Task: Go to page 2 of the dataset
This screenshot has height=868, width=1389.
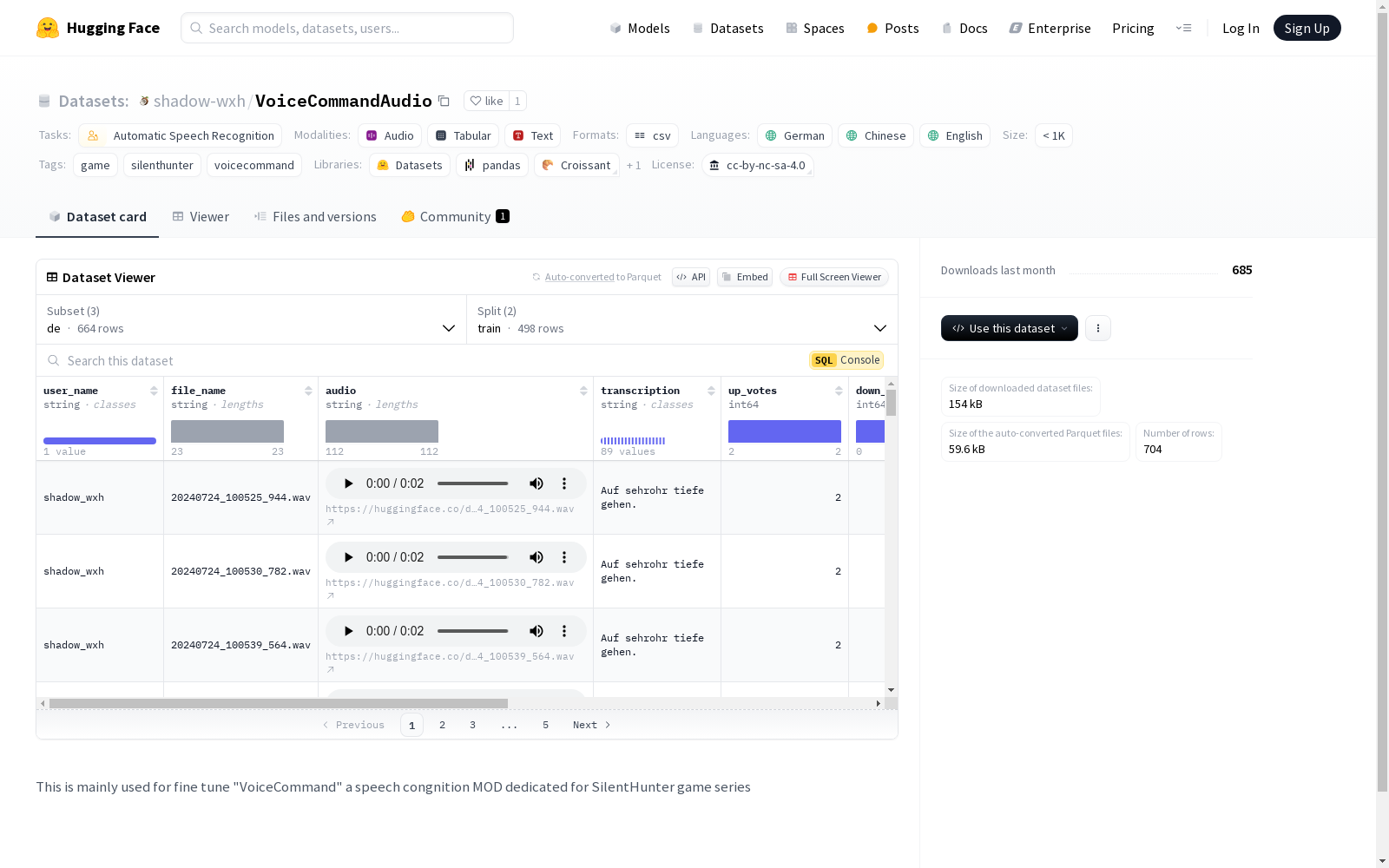Action: tap(443, 725)
